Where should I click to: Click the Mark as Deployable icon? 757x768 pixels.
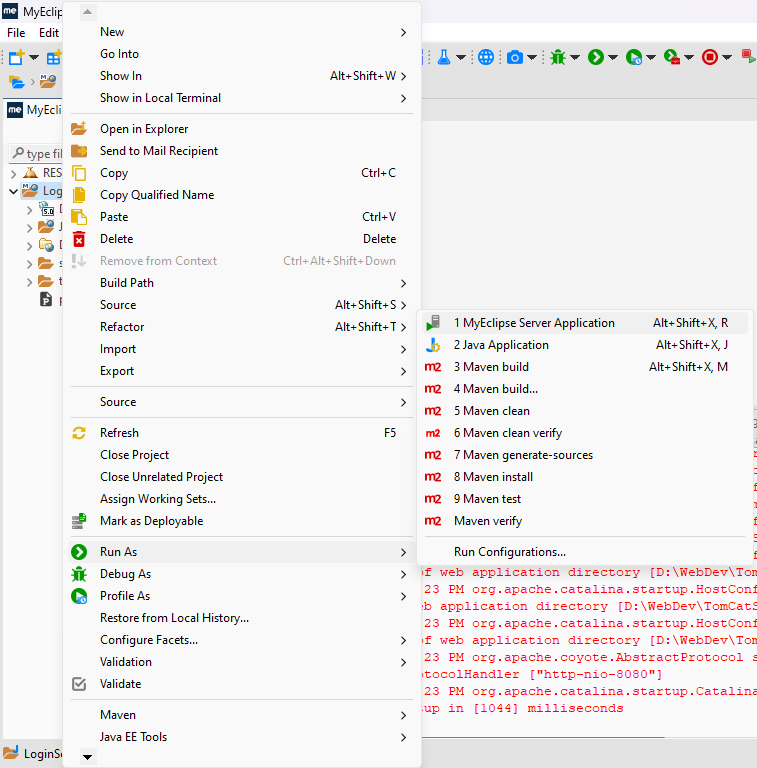coord(79,521)
